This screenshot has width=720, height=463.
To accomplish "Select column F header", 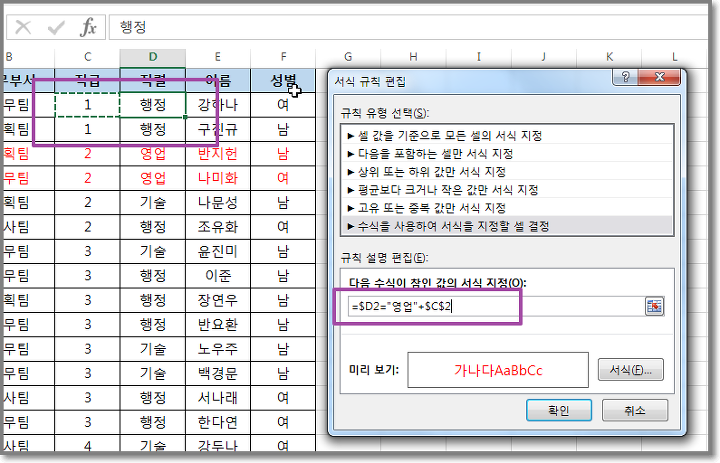I will 283,57.
